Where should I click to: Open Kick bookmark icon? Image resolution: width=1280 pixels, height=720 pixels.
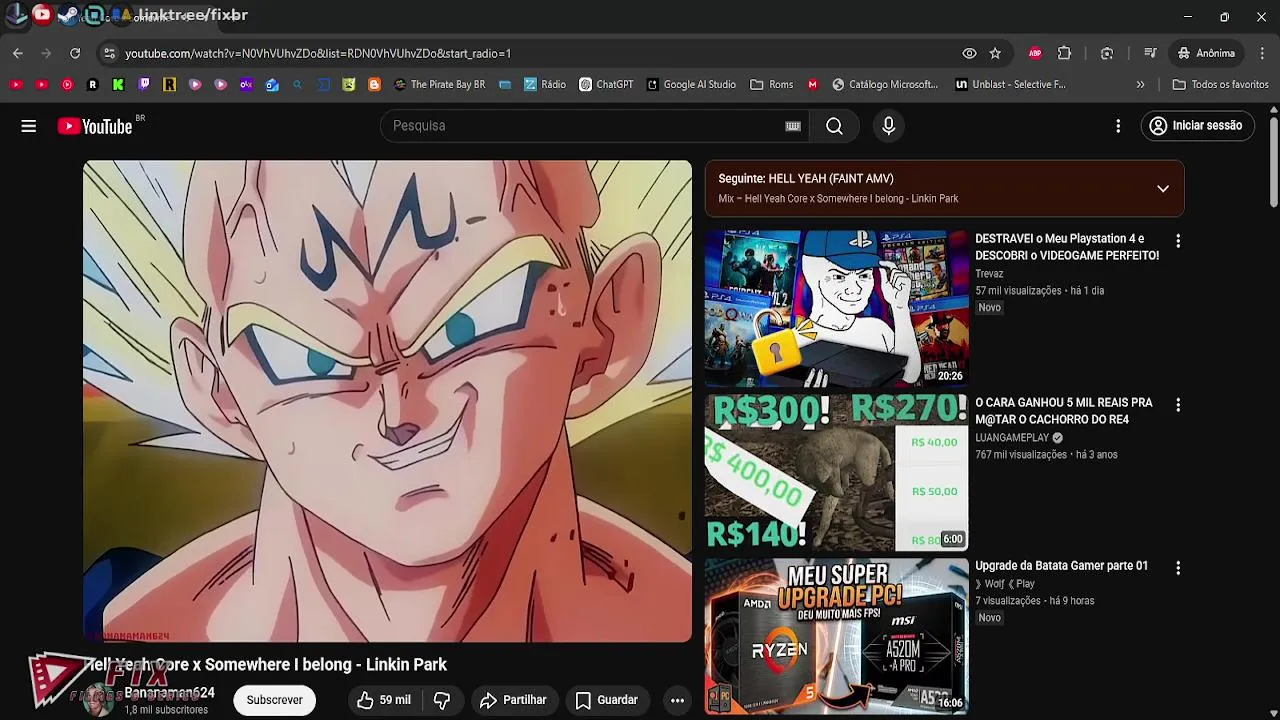click(x=118, y=85)
